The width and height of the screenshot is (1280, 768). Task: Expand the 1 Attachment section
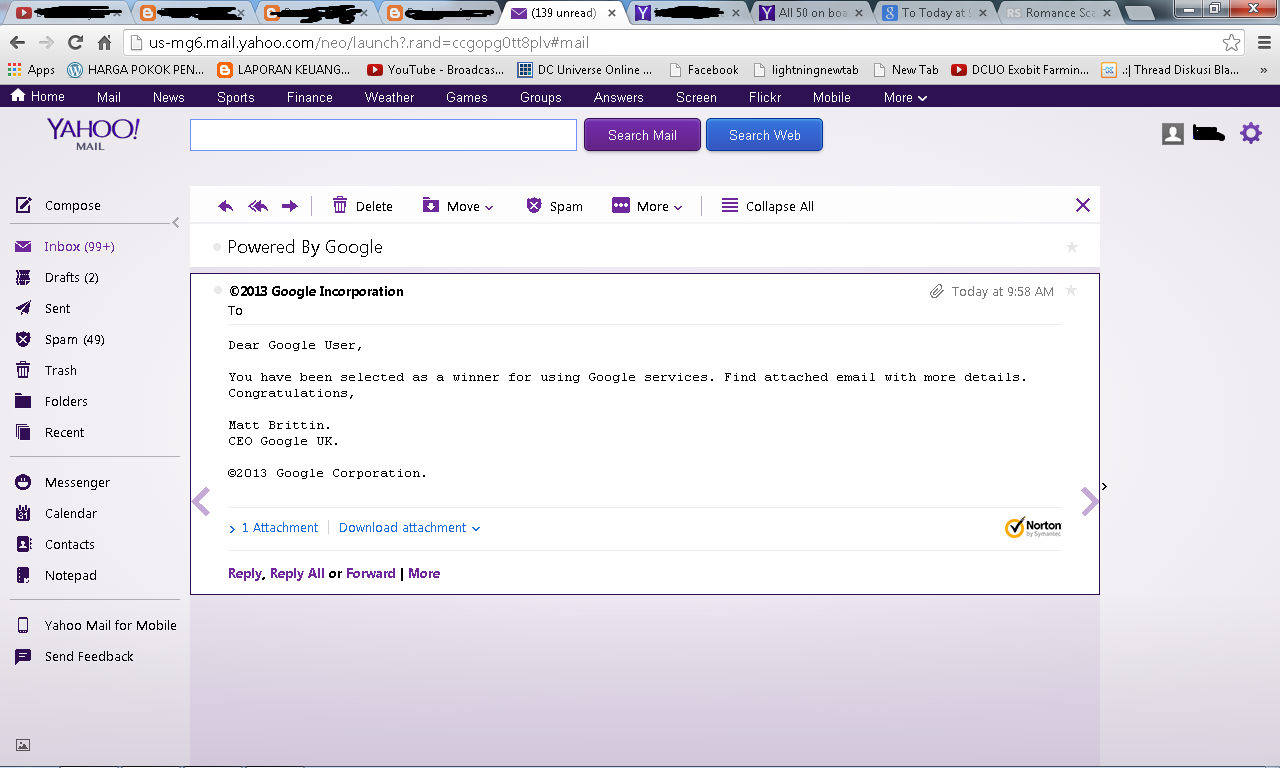[x=273, y=528]
